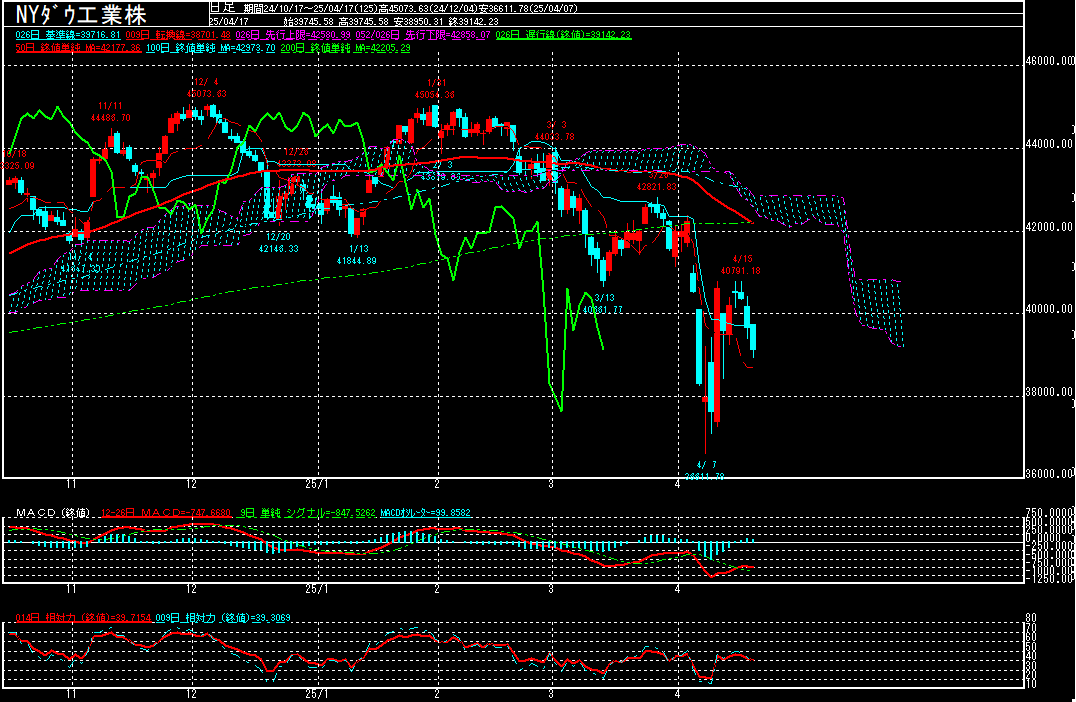
Task: Click the 11/11 peak label 44486.70
Action: (110, 117)
